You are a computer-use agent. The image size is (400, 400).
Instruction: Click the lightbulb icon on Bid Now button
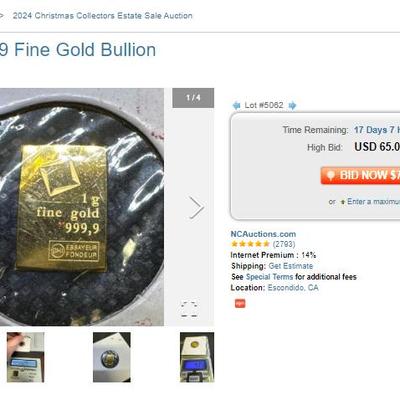point(330,175)
